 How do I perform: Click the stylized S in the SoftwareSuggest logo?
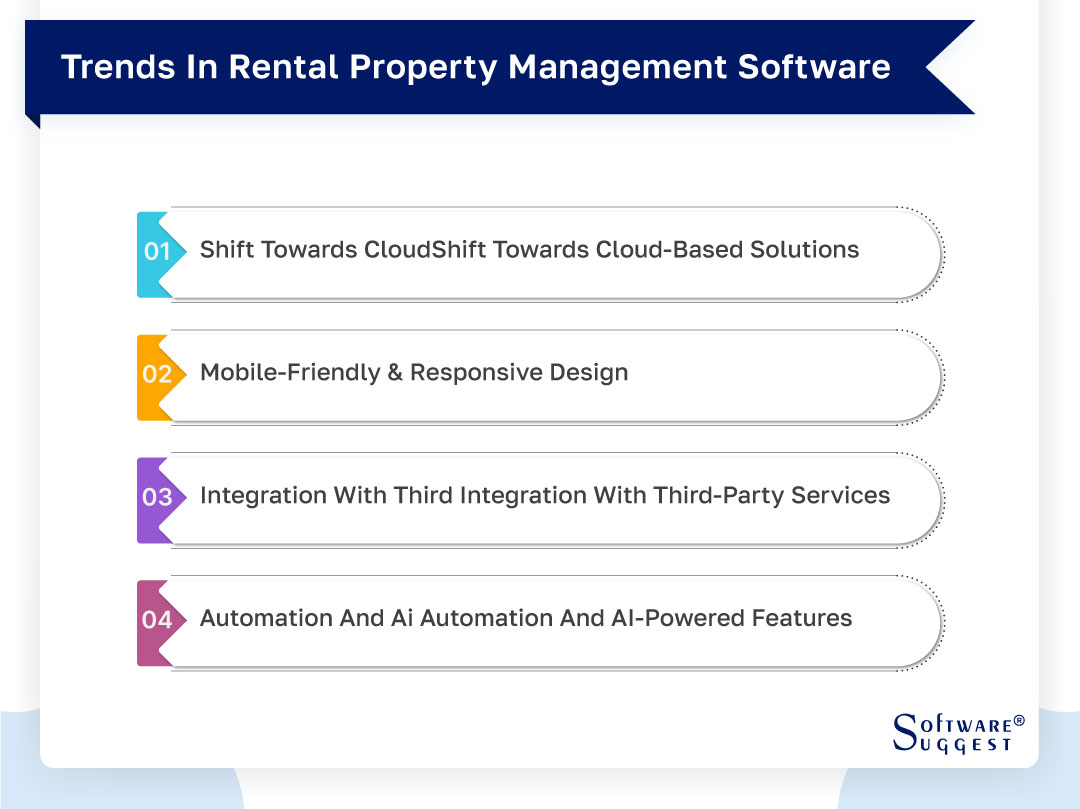[x=903, y=734]
